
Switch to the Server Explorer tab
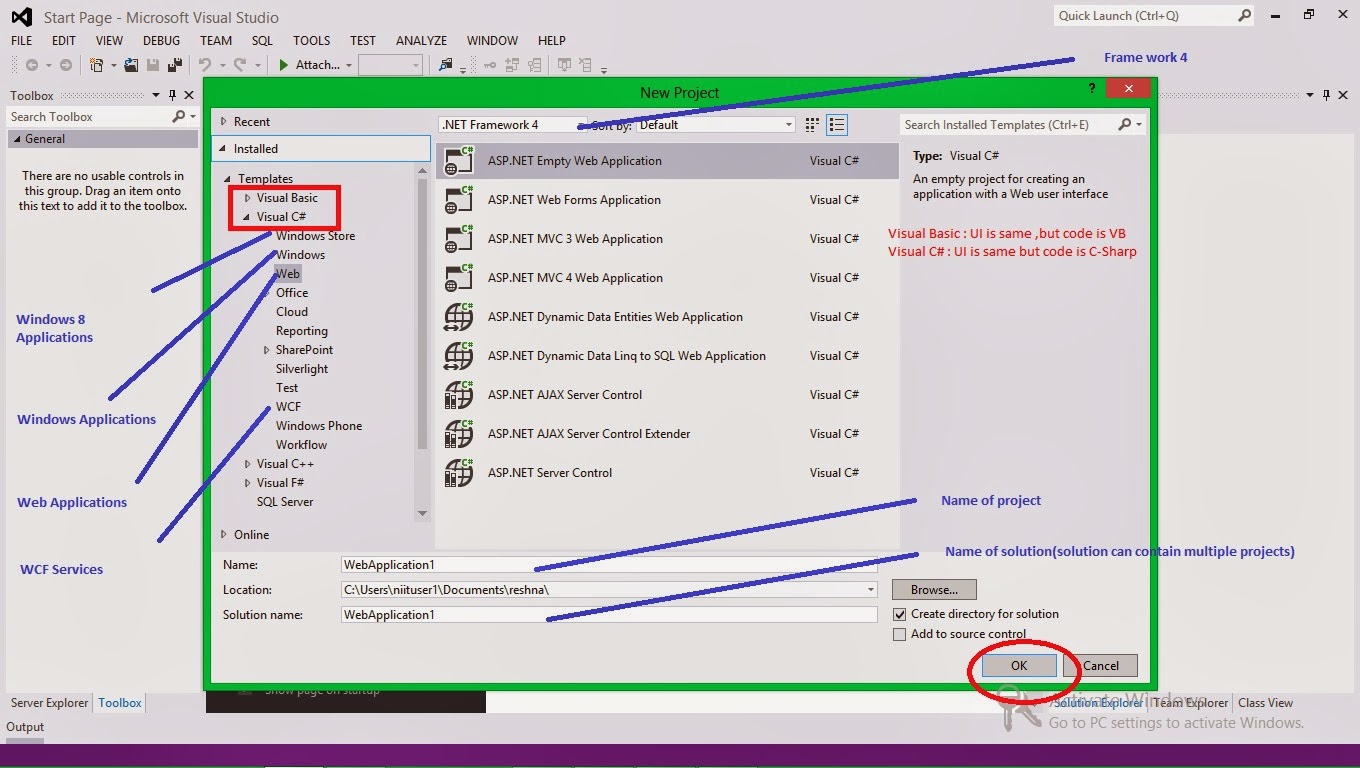point(48,703)
